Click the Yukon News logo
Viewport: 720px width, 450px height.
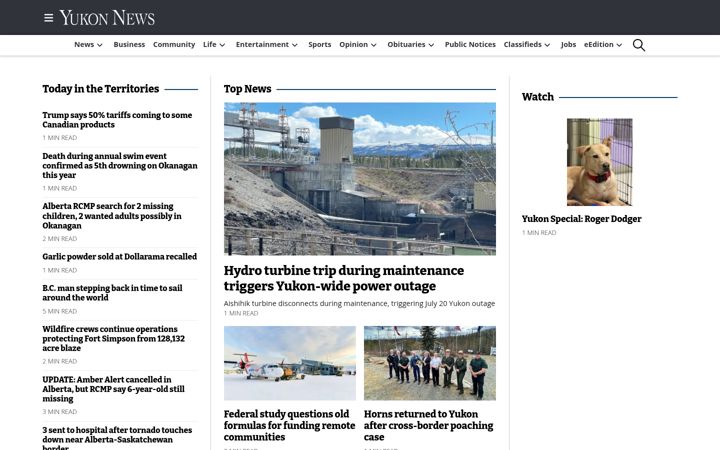pyautogui.click(x=107, y=18)
